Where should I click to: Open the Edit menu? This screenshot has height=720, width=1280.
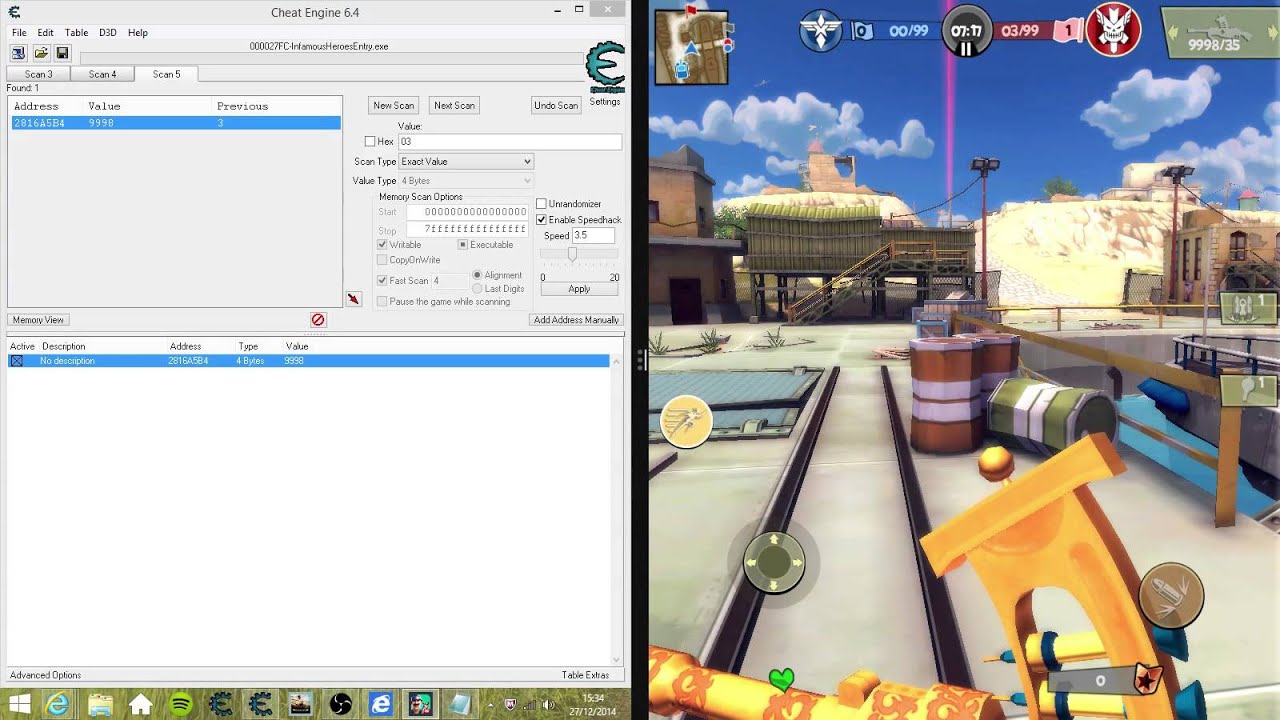click(46, 33)
